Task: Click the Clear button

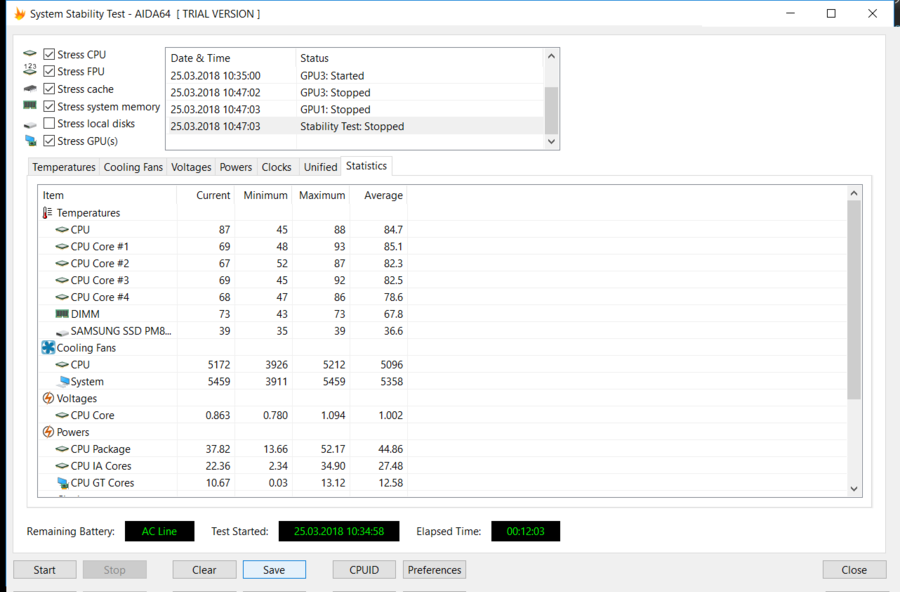Action: 204,570
